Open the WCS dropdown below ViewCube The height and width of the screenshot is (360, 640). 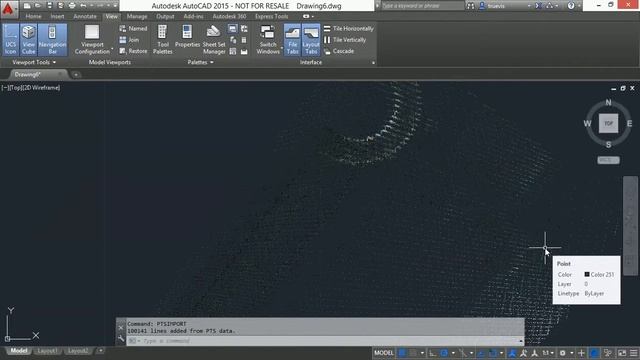[x=608, y=160]
